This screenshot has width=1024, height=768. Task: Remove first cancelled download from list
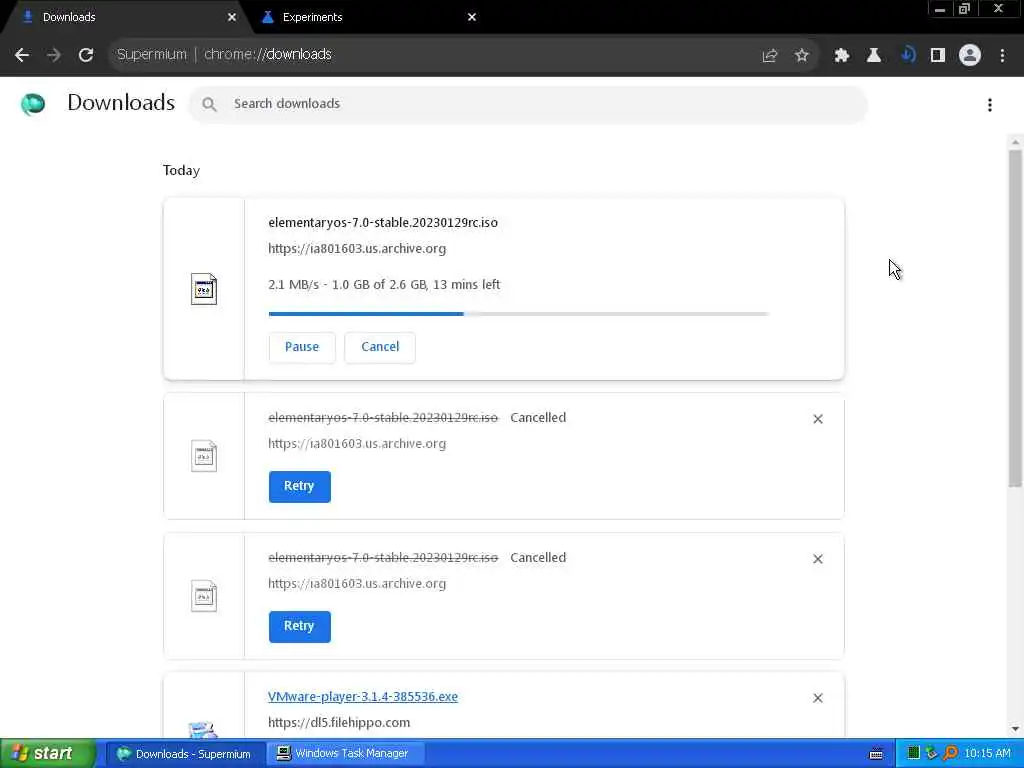tap(818, 419)
